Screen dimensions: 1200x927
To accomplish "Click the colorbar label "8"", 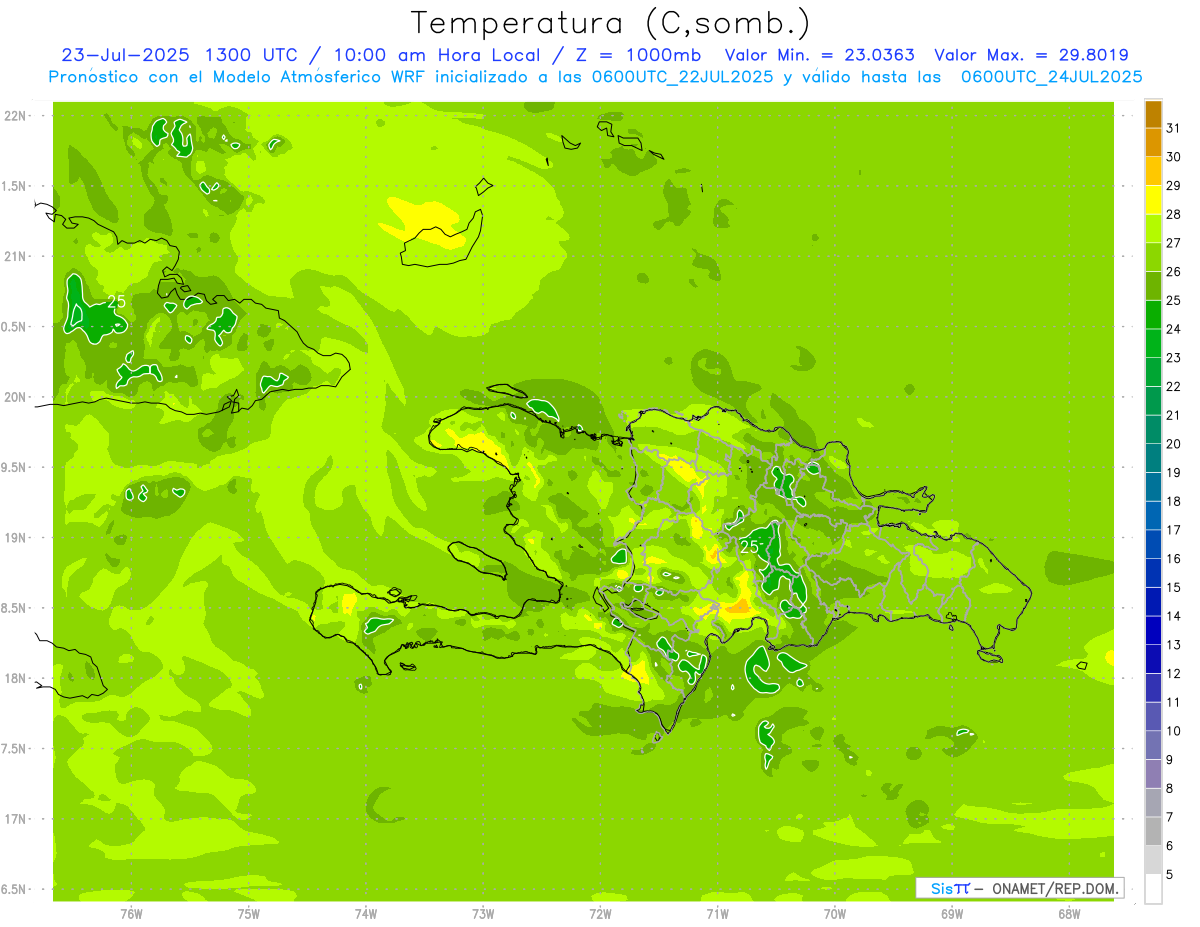I will [1170, 788].
